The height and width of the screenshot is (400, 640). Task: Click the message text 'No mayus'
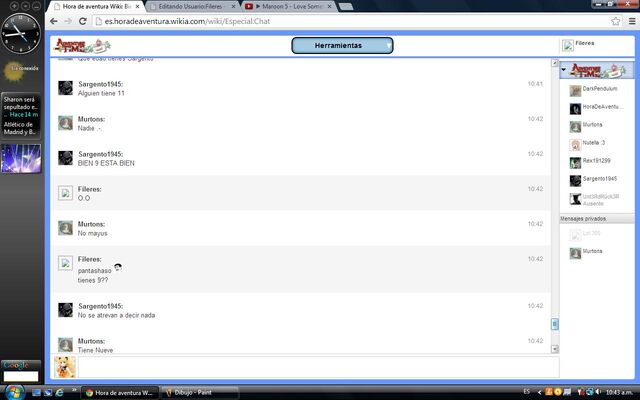[x=93, y=233]
